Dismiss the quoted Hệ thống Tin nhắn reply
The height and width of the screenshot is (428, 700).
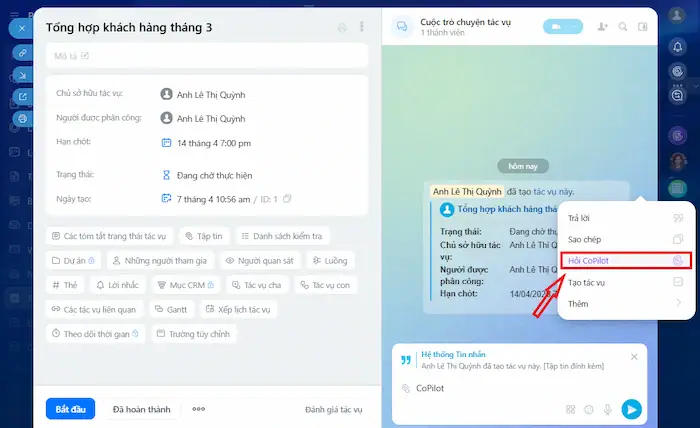(634, 357)
